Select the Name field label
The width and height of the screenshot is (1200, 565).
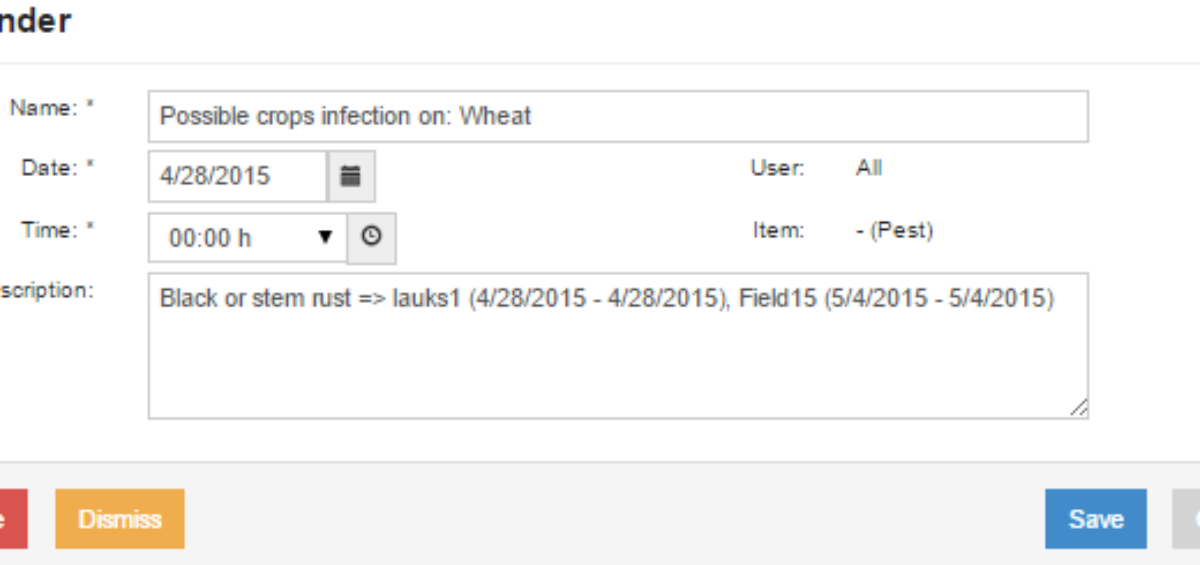(x=51, y=107)
